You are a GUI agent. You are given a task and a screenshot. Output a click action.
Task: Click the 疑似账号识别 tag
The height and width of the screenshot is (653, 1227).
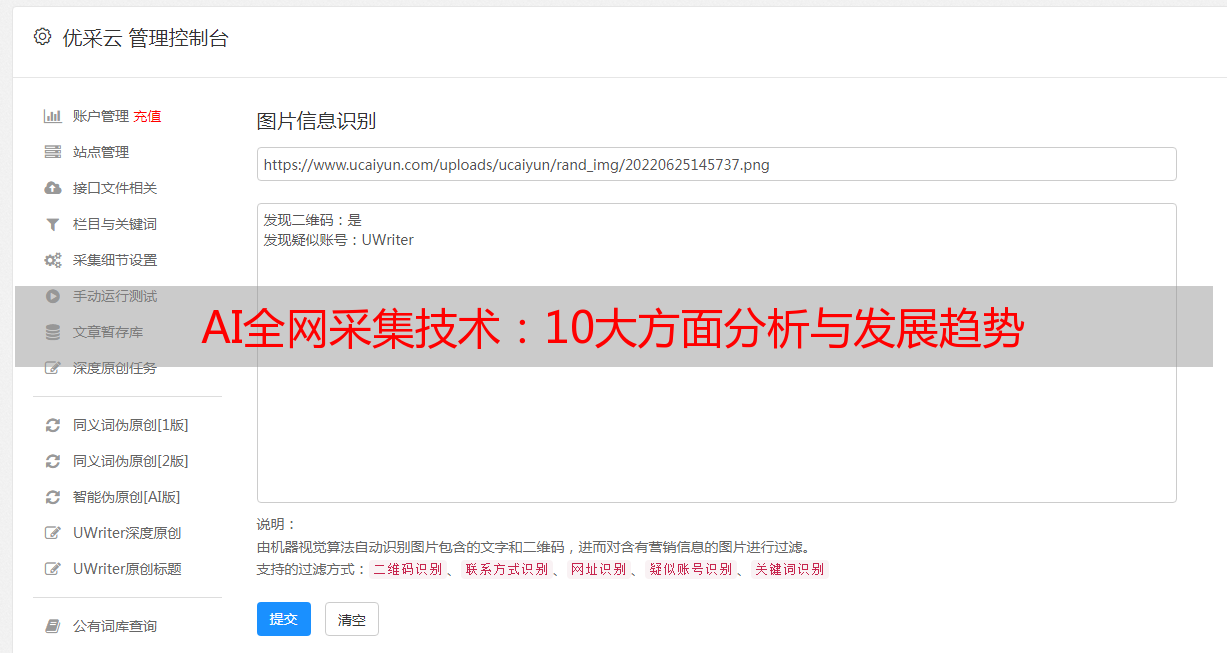[690, 569]
